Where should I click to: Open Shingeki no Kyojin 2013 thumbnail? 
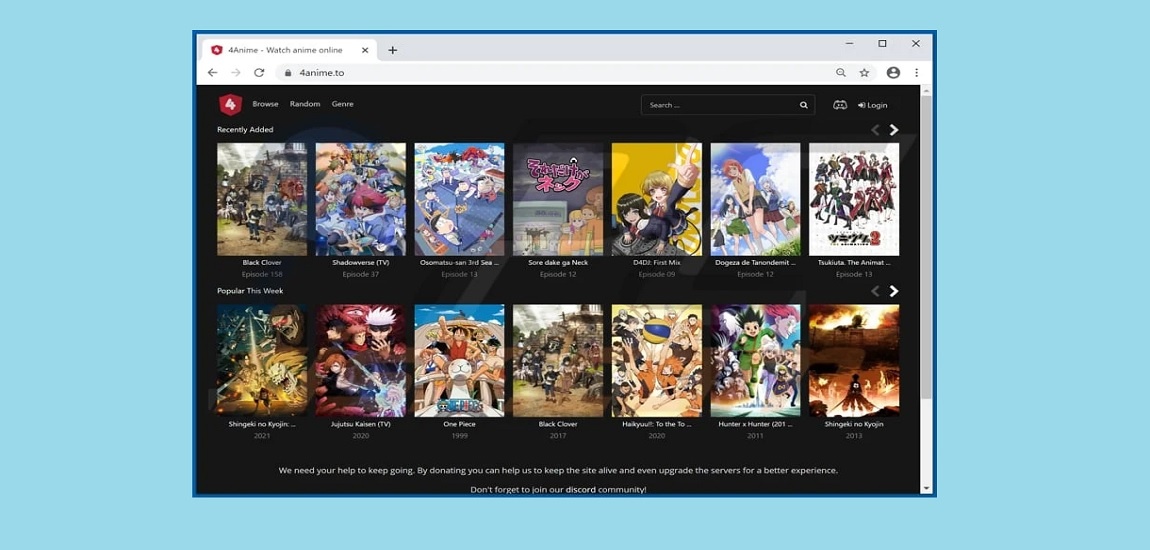coord(854,361)
